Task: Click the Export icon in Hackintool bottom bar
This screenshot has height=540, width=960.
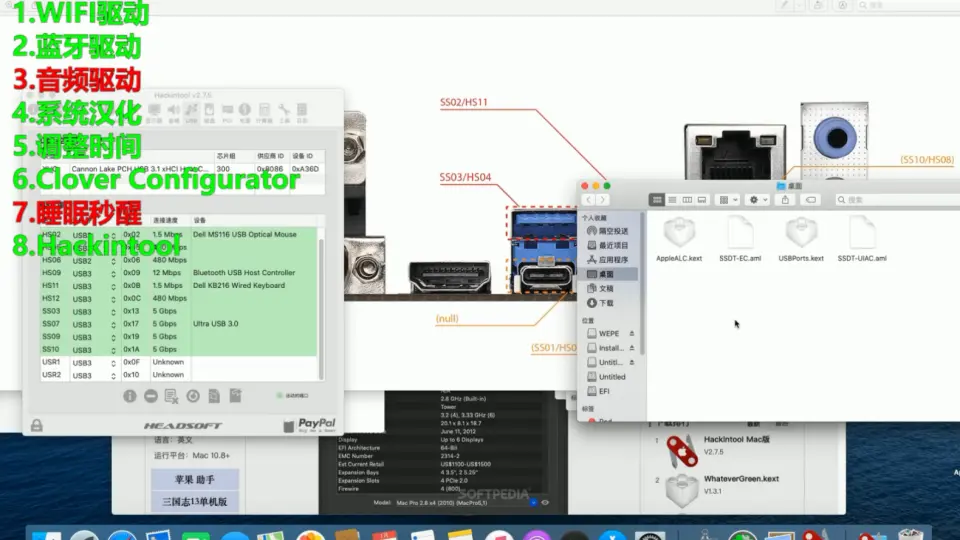Action: click(236, 396)
